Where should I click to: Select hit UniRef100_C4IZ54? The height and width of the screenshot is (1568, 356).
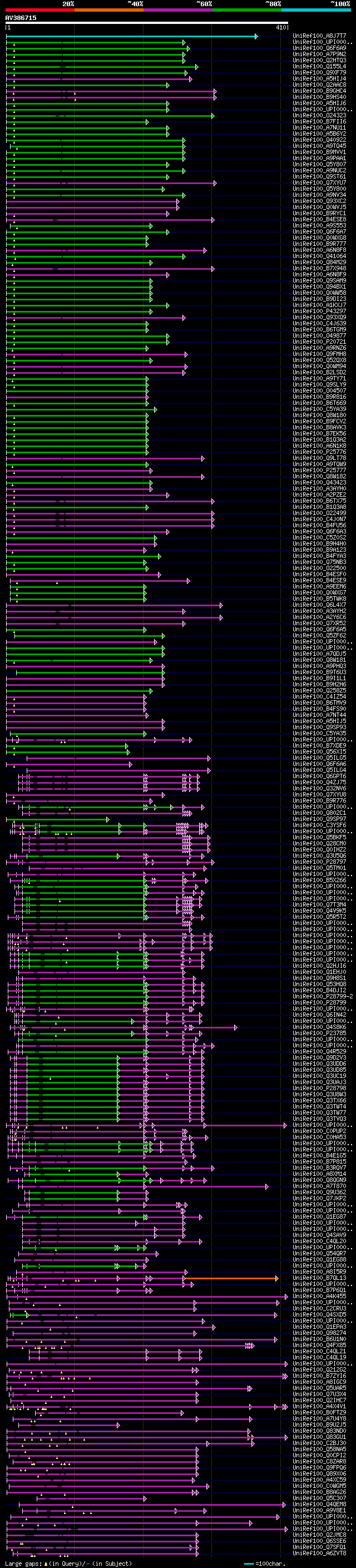tap(319, 696)
